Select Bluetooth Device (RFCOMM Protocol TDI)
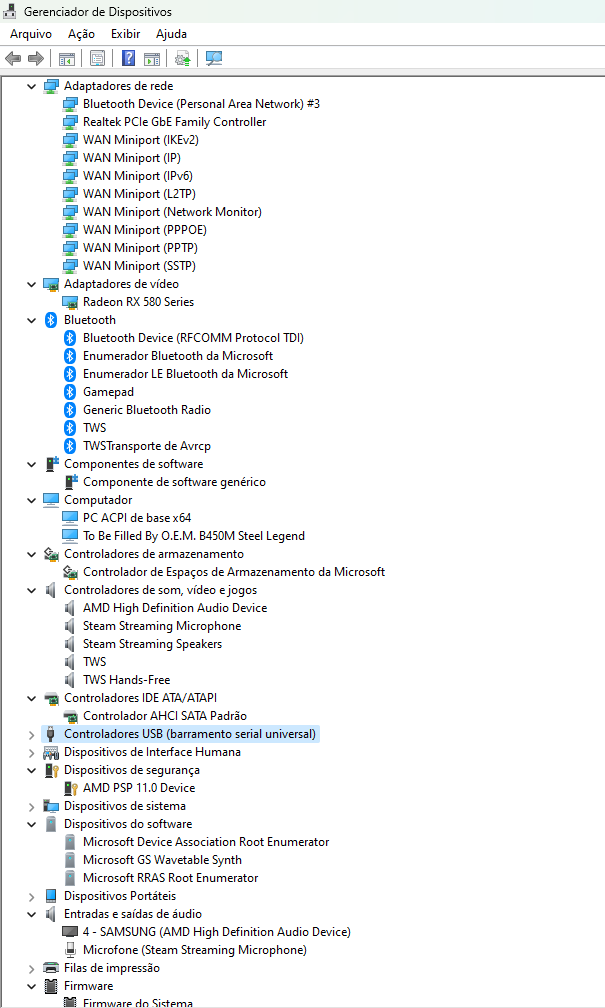The image size is (605, 1008). [x=194, y=338]
